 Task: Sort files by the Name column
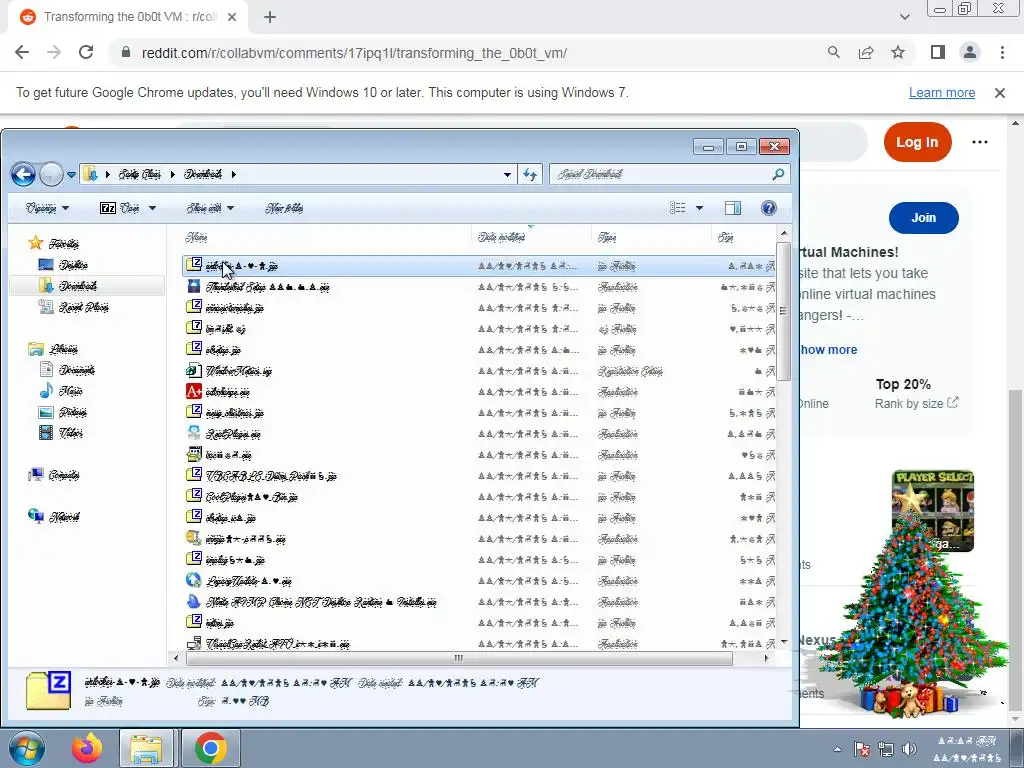[x=325, y=237]
